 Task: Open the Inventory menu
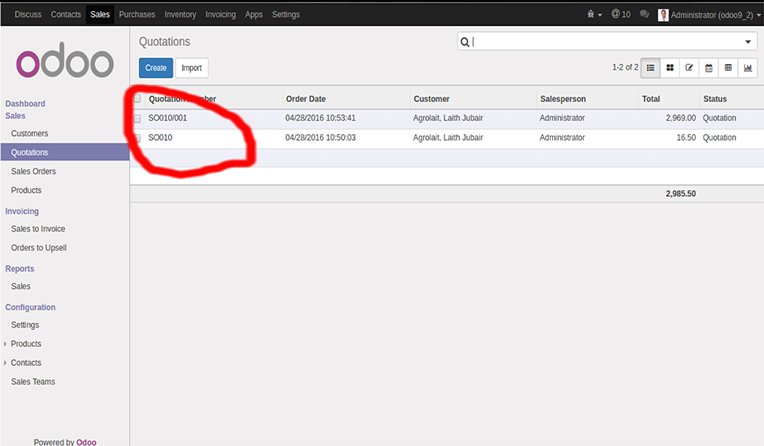(x=180, y=15)
